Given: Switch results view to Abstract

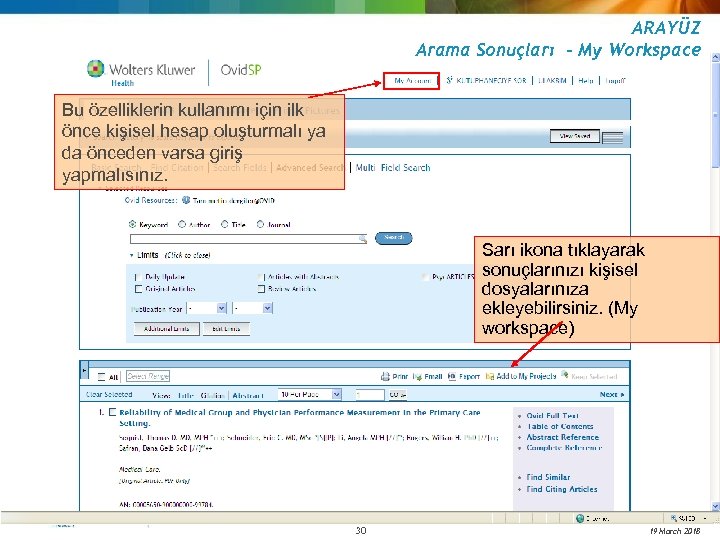Looking at the screenshot, I should tap(248, 395).
